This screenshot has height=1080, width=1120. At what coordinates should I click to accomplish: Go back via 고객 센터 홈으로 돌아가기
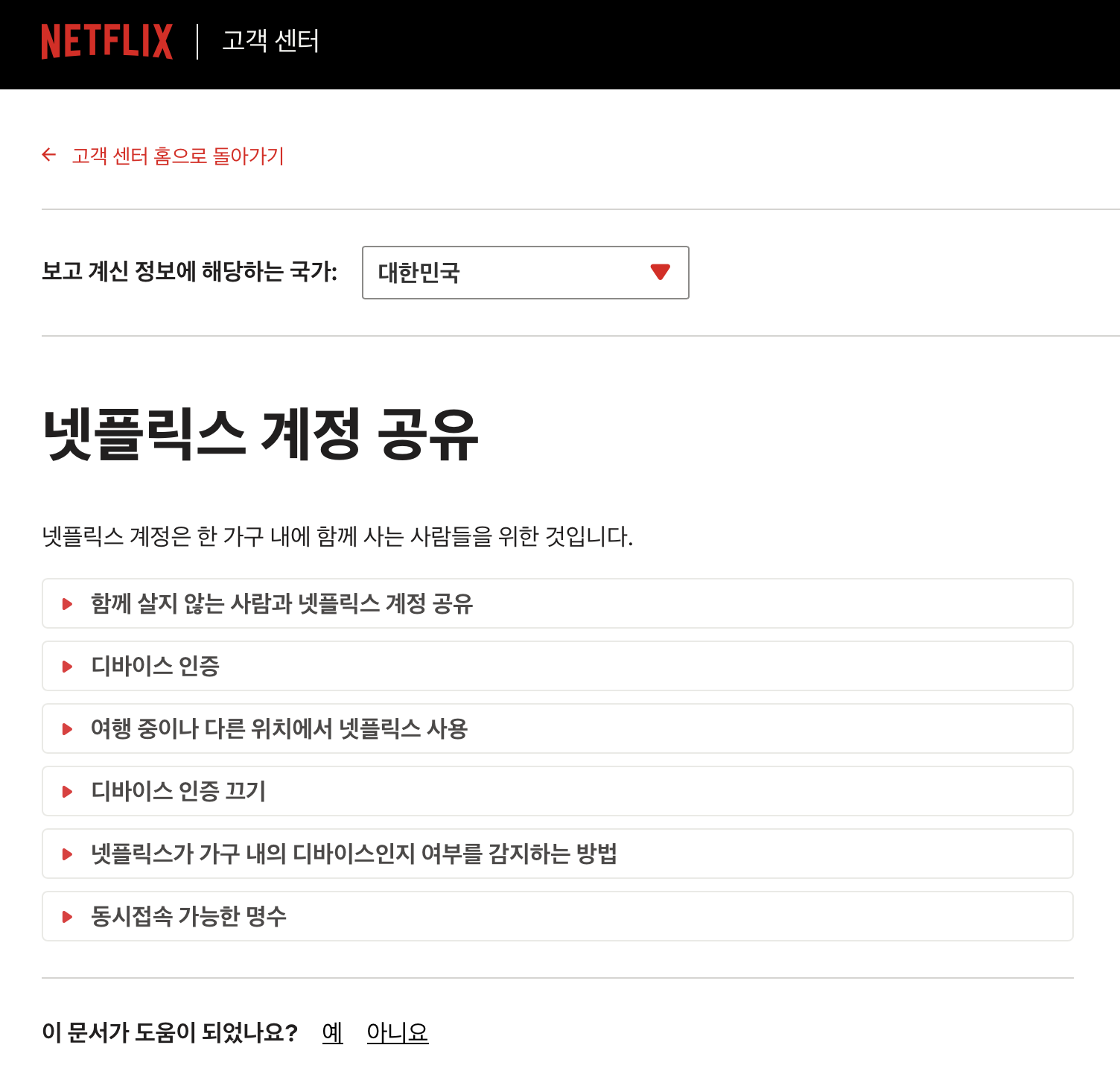[x=177, y=156]
